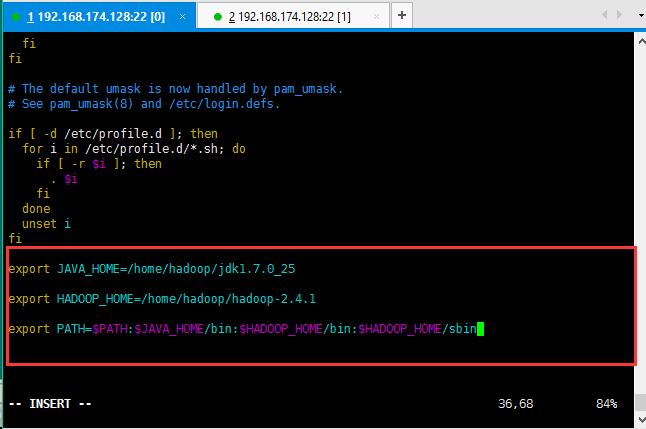Screen dimensions: 646x429
Task: Click the cursor position '36,68' in status line
Action: pos(515,403)
